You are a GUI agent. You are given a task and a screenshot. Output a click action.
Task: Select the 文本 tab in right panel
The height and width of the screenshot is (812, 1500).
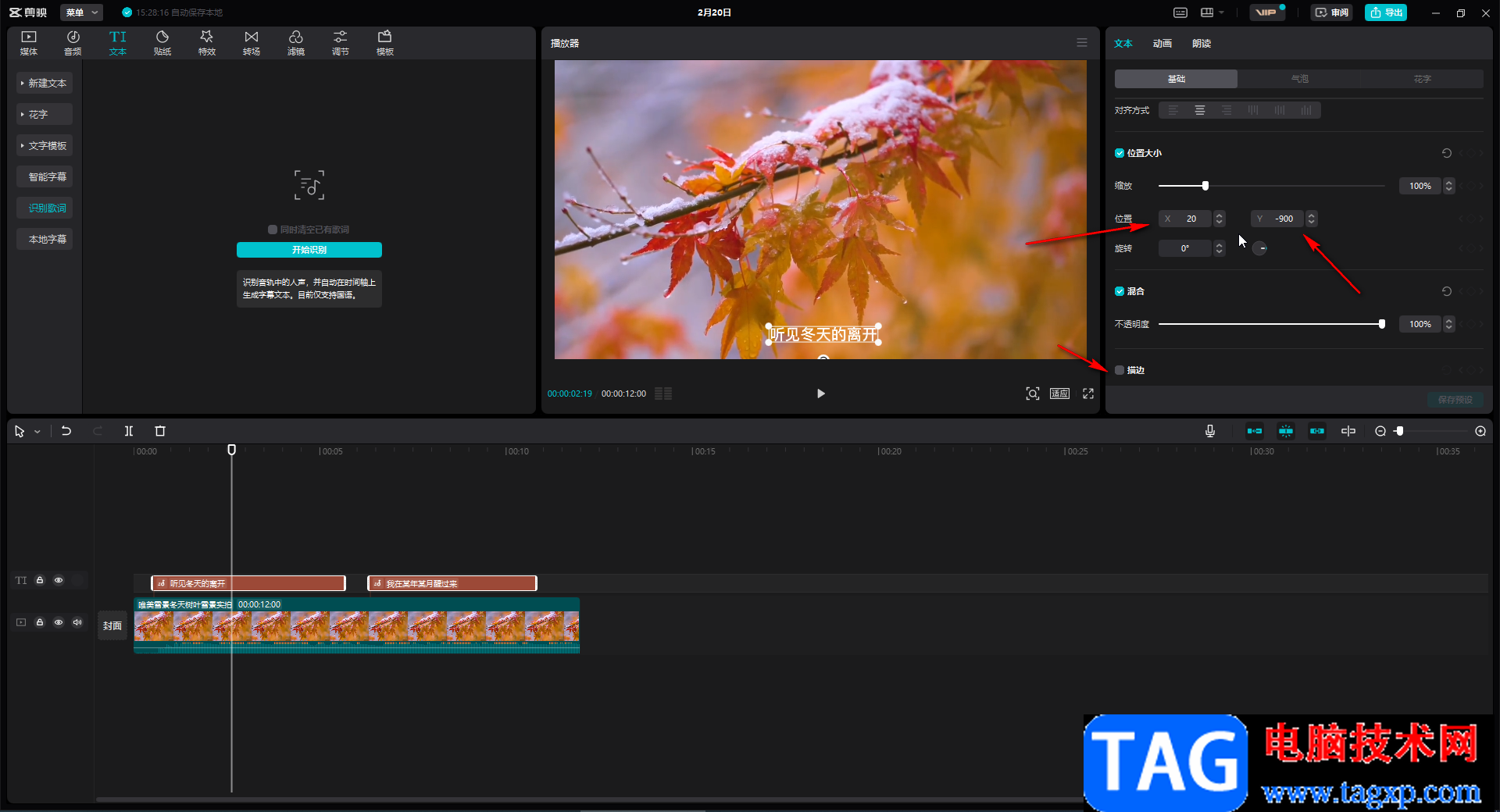1123,44
